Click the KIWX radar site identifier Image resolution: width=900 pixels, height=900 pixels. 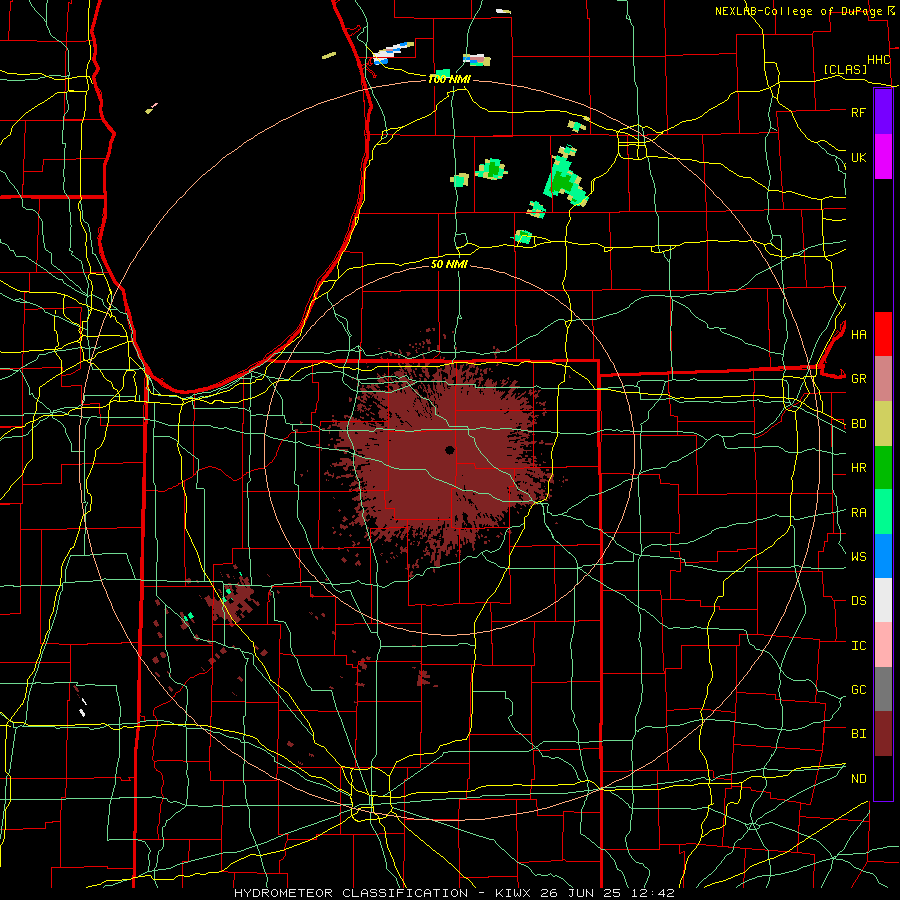511,893
